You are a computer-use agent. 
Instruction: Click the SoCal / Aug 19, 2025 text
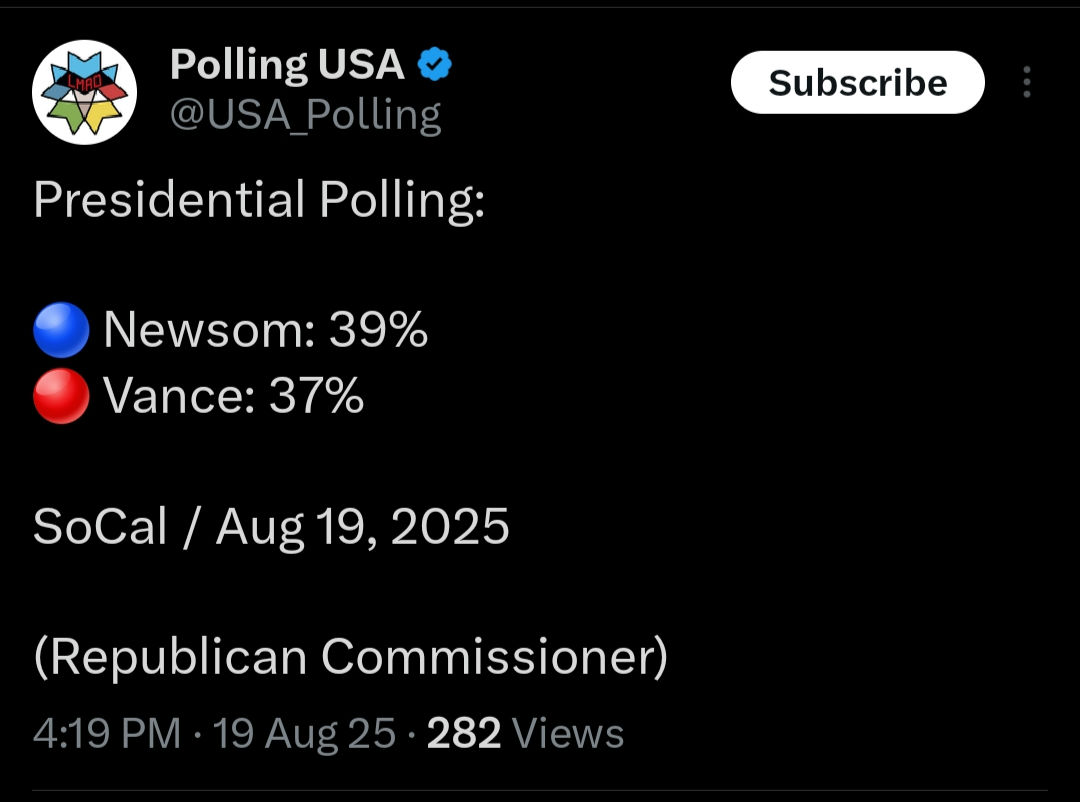(x=271, y=527)
